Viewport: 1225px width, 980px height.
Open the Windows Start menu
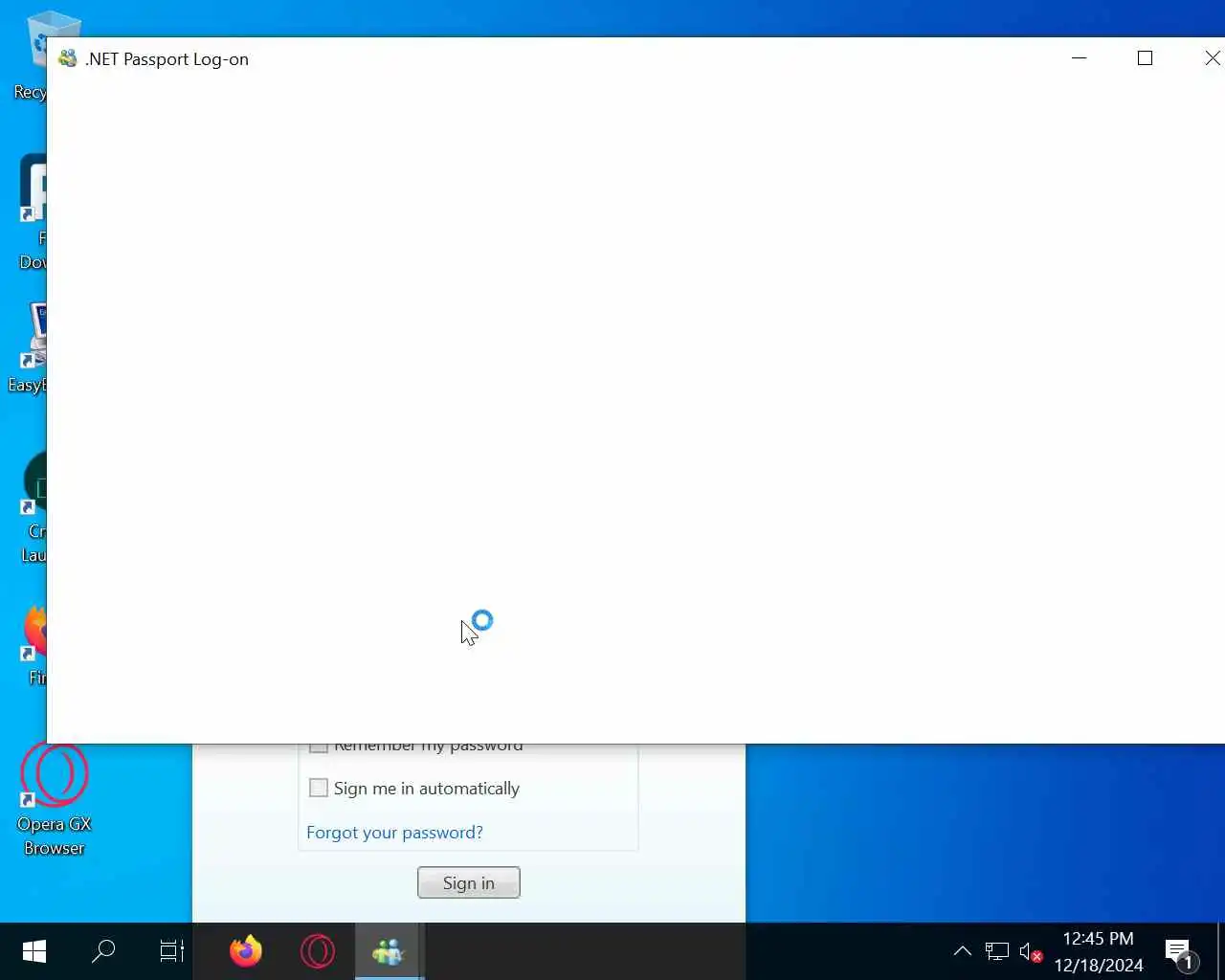tap(34, 951)
